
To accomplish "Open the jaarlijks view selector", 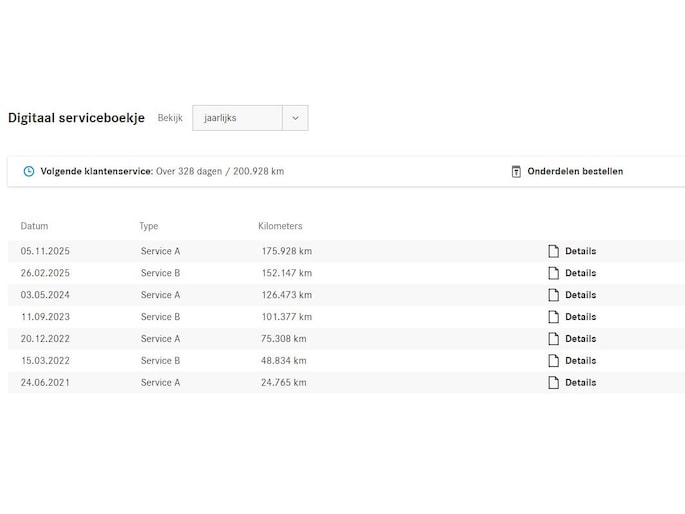I will [237, 118].
